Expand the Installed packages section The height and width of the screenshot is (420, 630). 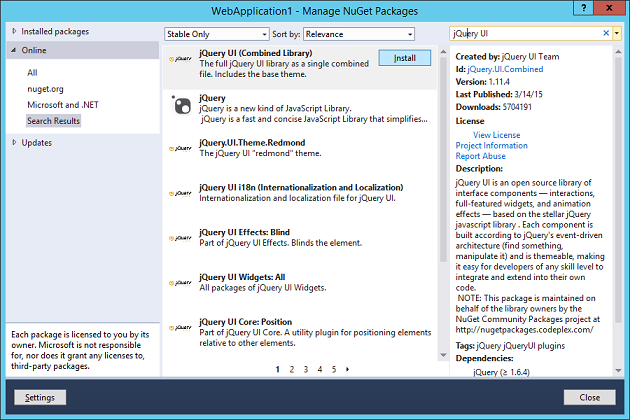click(x=14, y=31)
